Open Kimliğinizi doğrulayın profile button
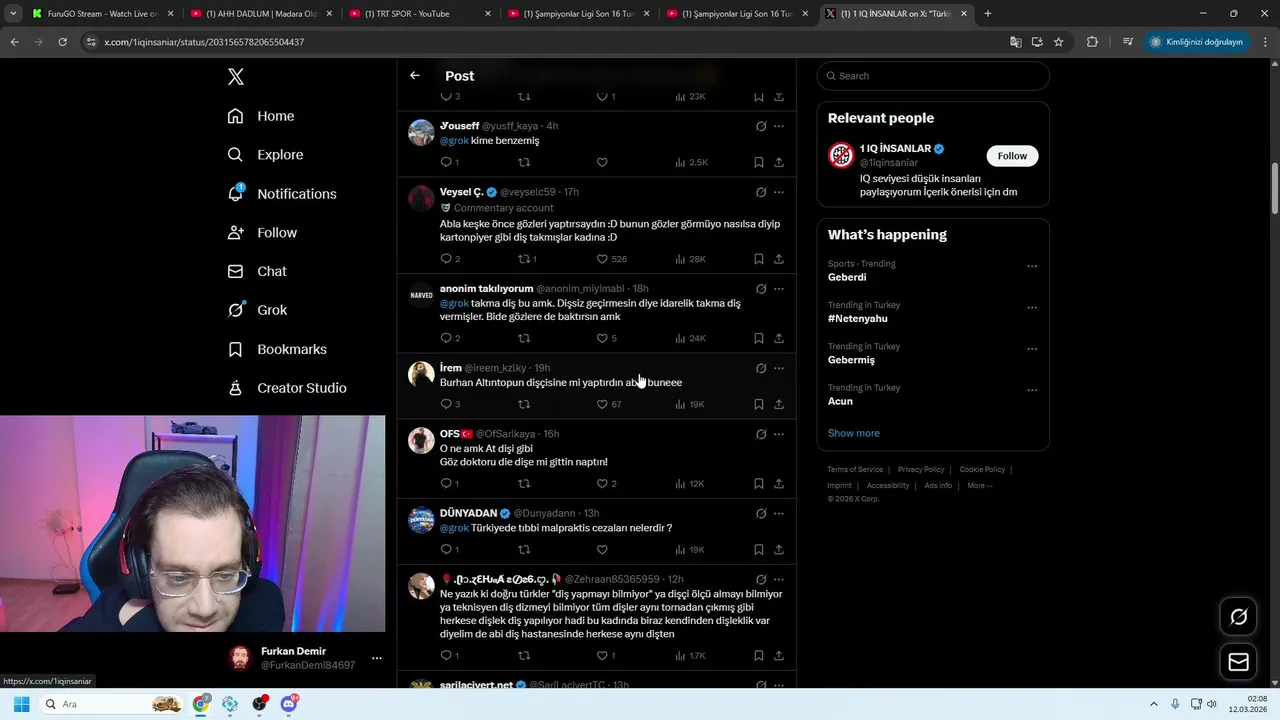The height and width of the screenshot is (720, 1280). click(1196, 42)
